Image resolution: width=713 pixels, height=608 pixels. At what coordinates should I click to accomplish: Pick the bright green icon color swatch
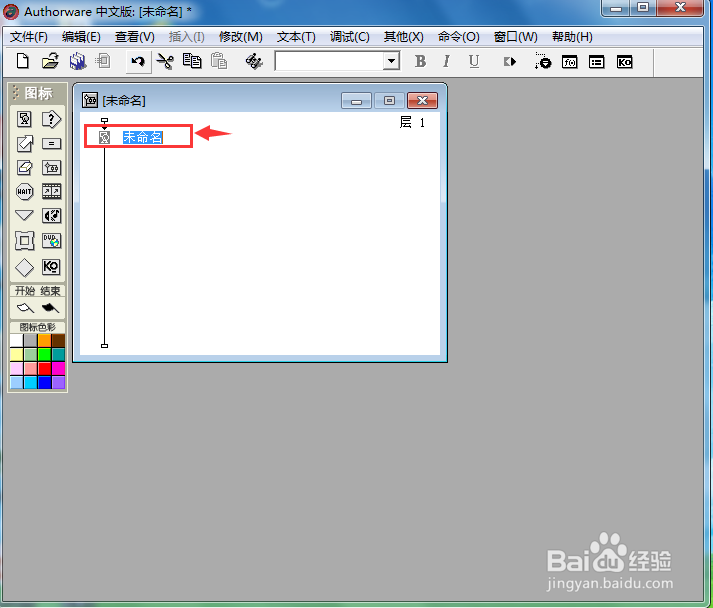click(x=45, y=354)
